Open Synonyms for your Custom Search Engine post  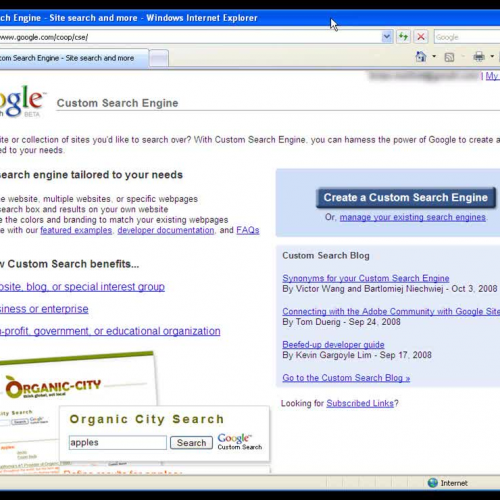coord(366,278)
